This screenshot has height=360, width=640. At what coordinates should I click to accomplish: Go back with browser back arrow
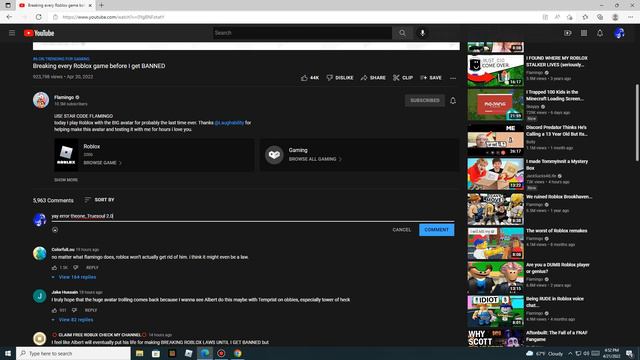point(9,17)
